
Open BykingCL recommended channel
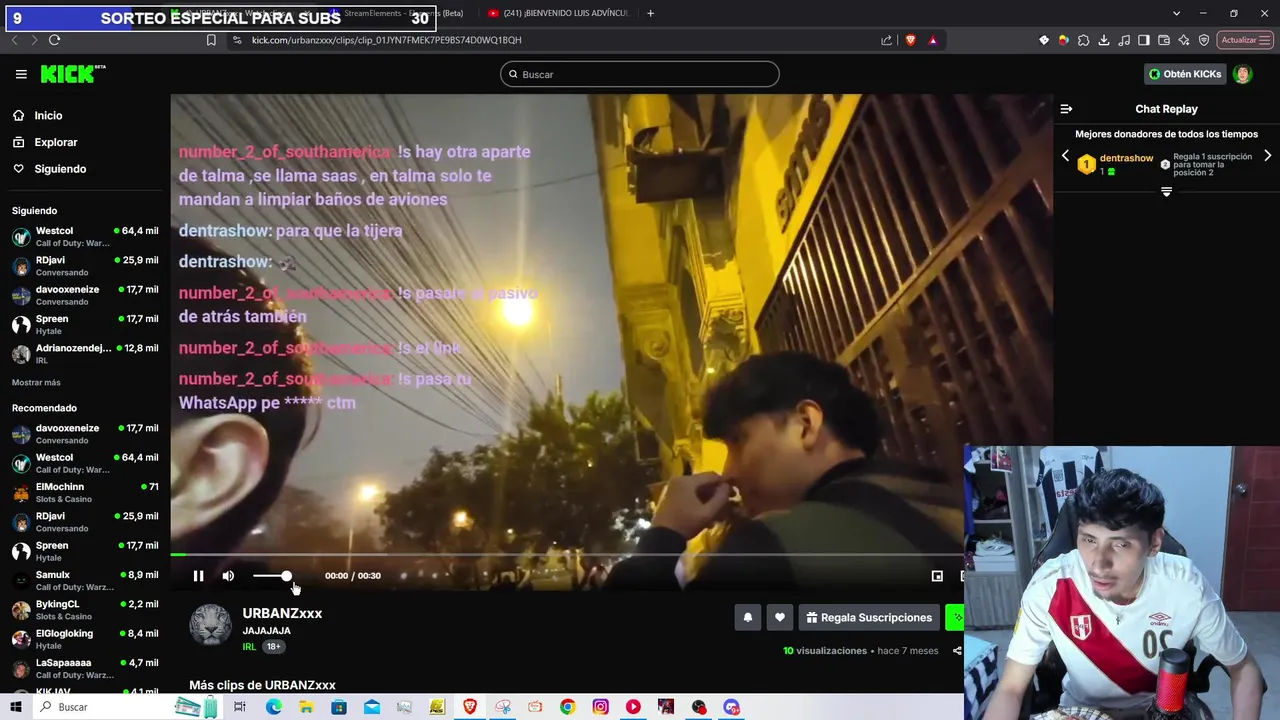point(85,610)
